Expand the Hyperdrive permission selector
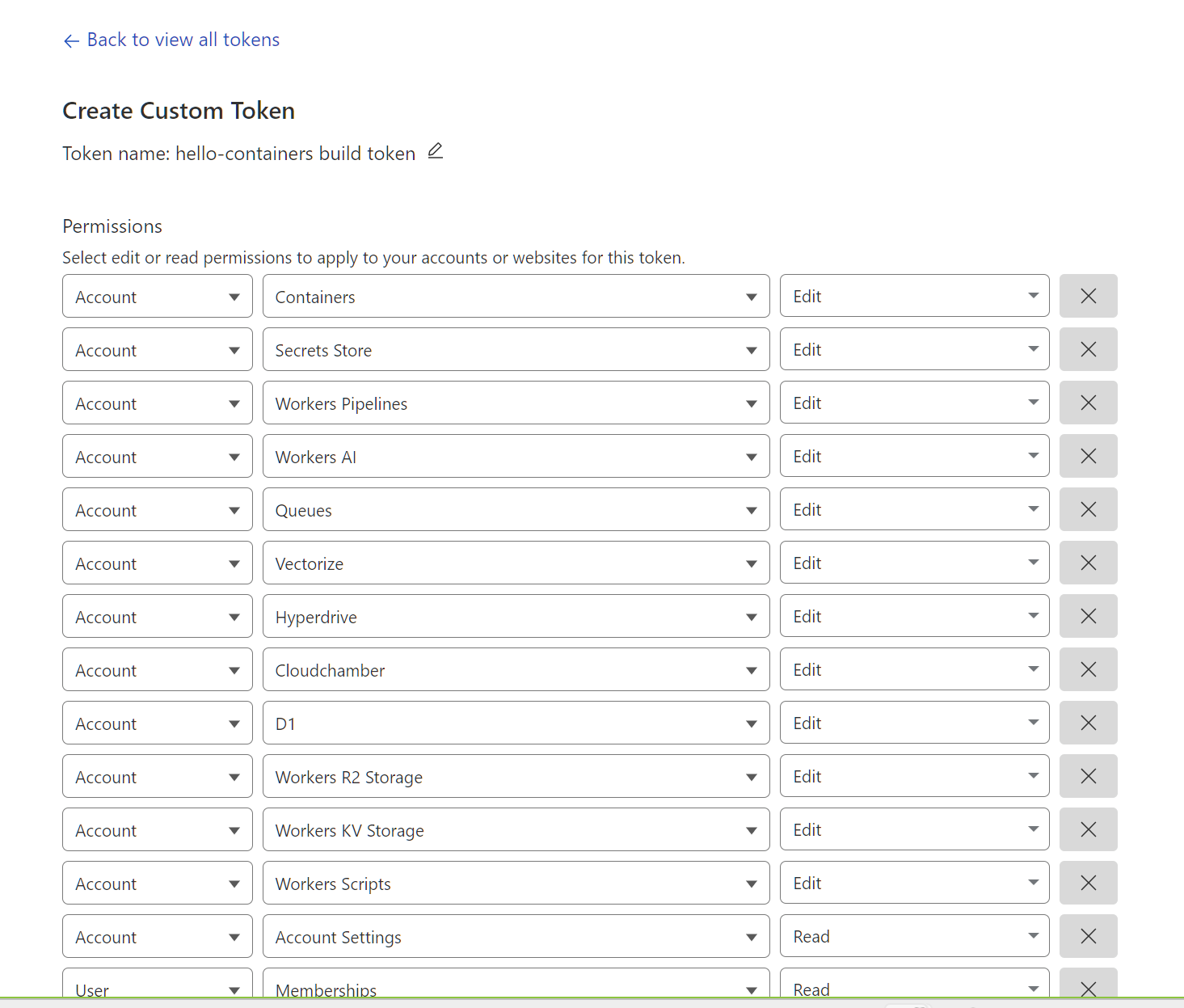1184x1008 pixels. tap(516, 616)
